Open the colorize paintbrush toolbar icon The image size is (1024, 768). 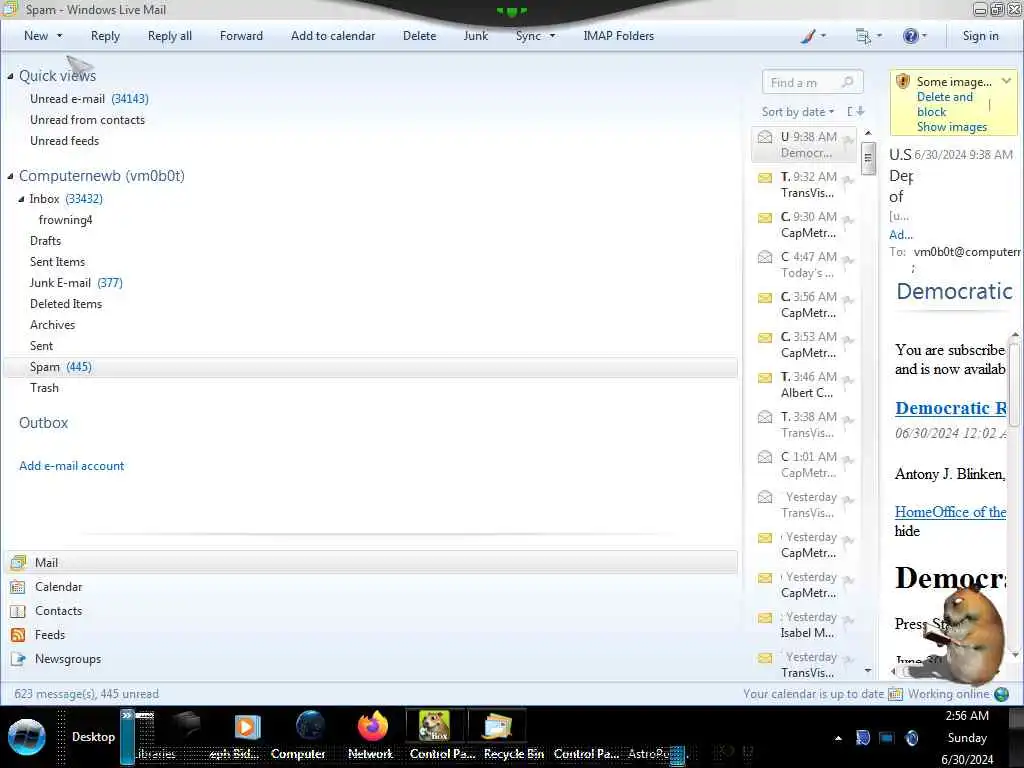[808, 36]
